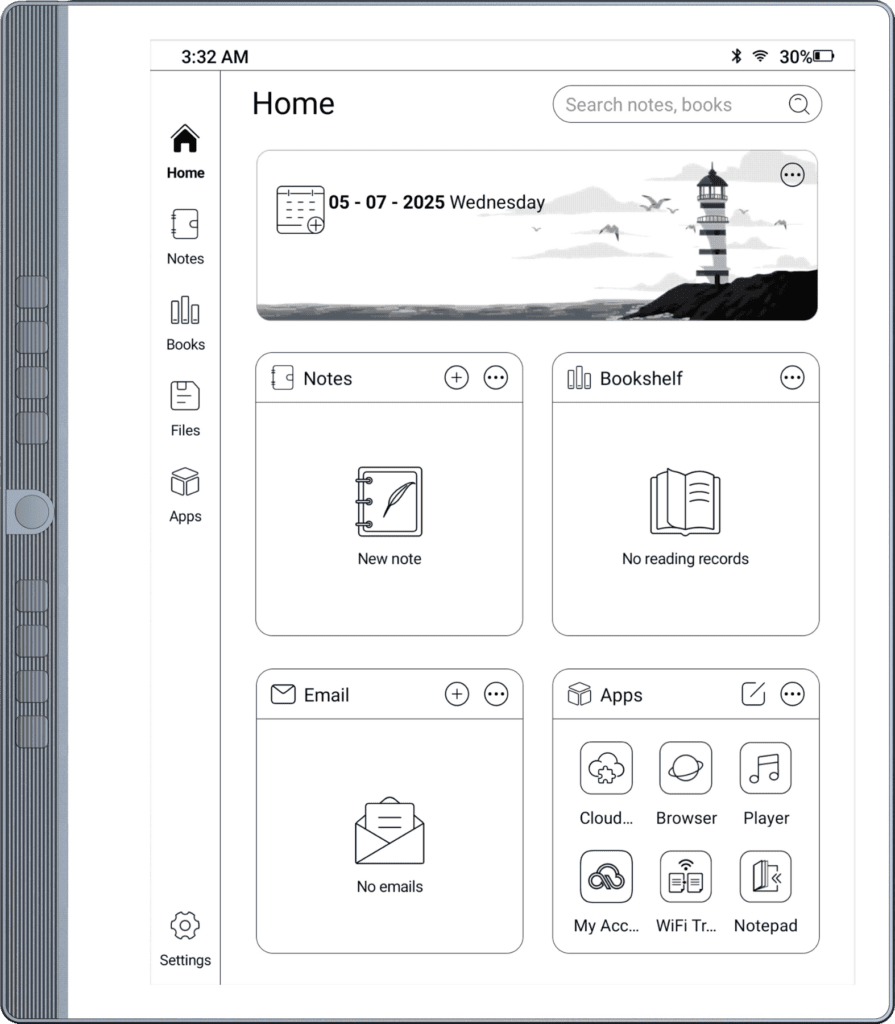Compose new email with plus icon
Viewport: 895px width, 1024px height.
[457, 694]
